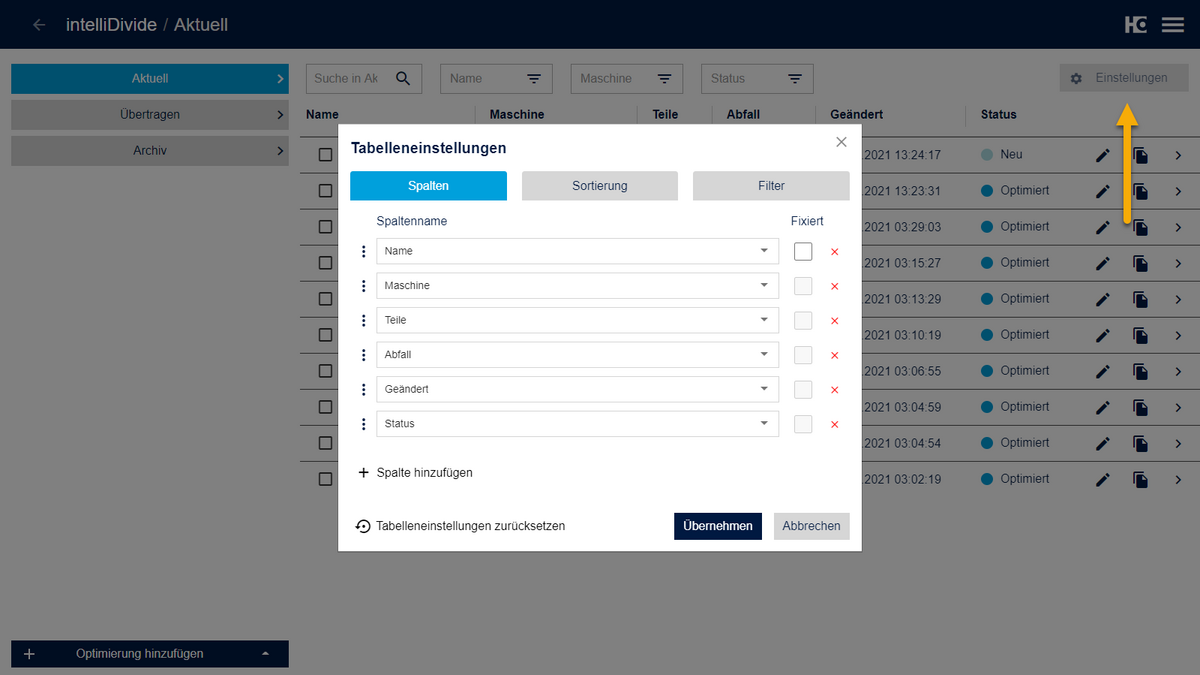Add a column via Spalte hinzufügen

click(415, 472)
